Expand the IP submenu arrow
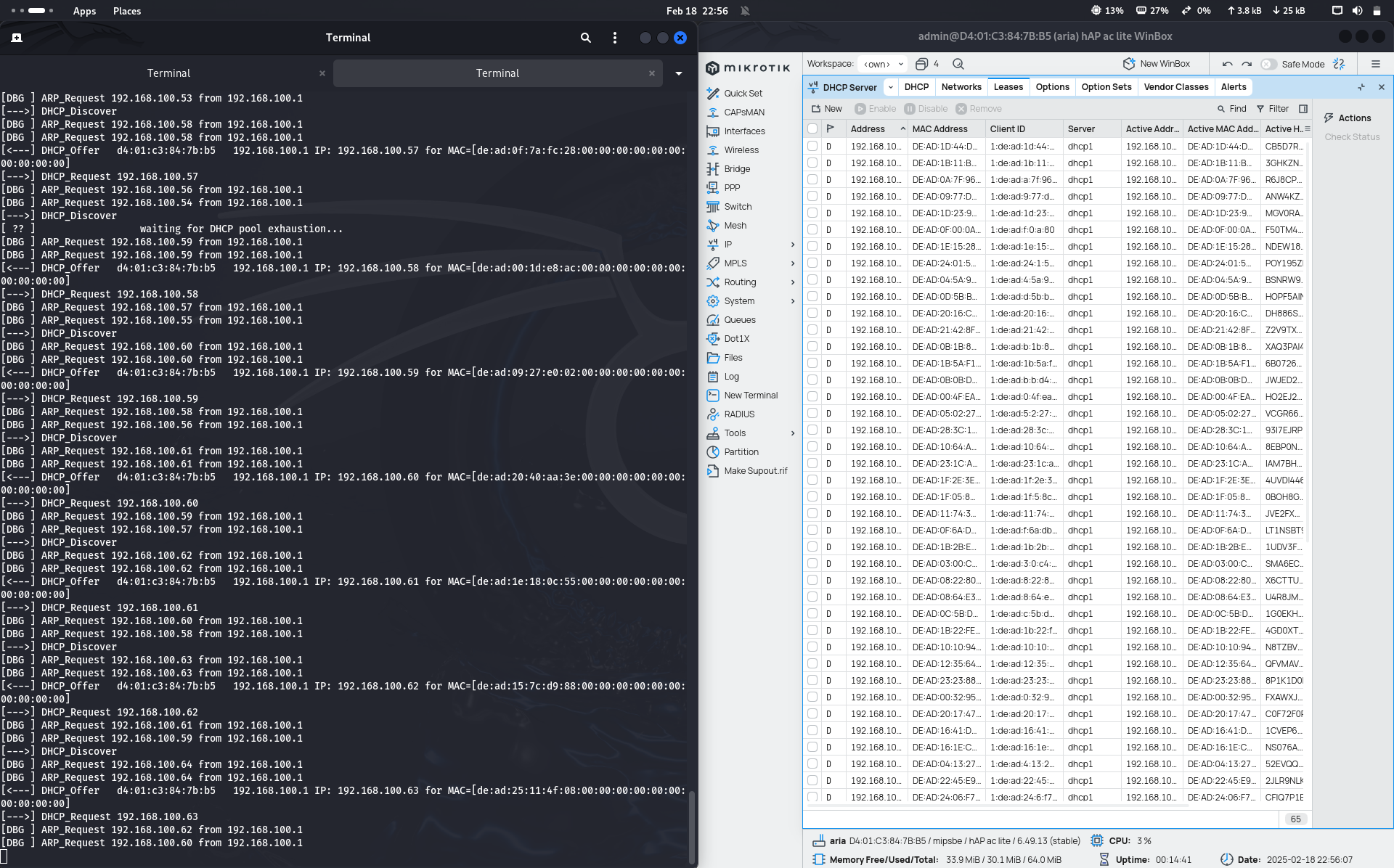Screen dimensions: 1394x868 pyautogui.click(x=792, y=245)
